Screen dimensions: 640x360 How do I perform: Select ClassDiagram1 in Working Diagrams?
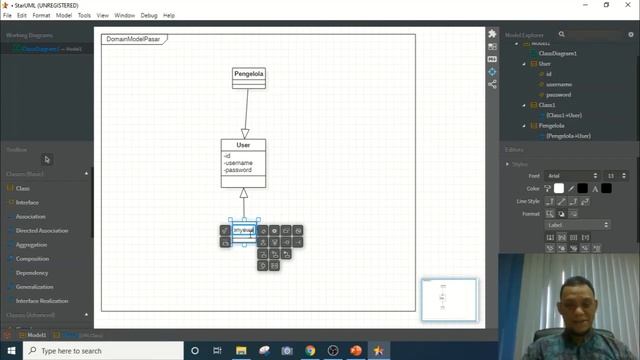[47, 49]
